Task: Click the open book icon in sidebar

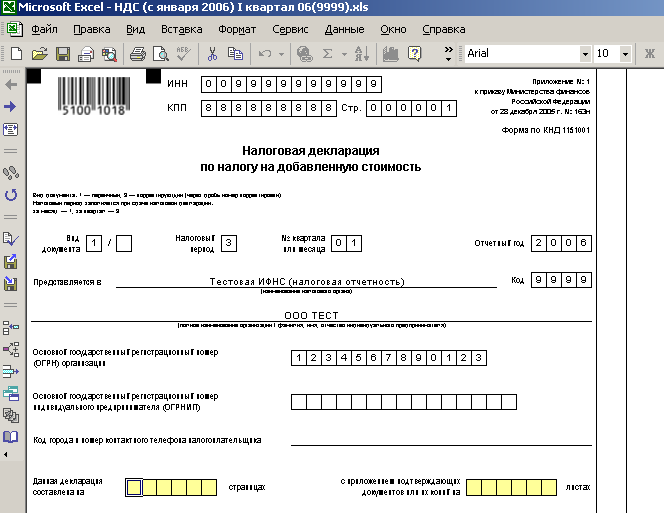Action: pyautogui.click(x=11, y=437)
